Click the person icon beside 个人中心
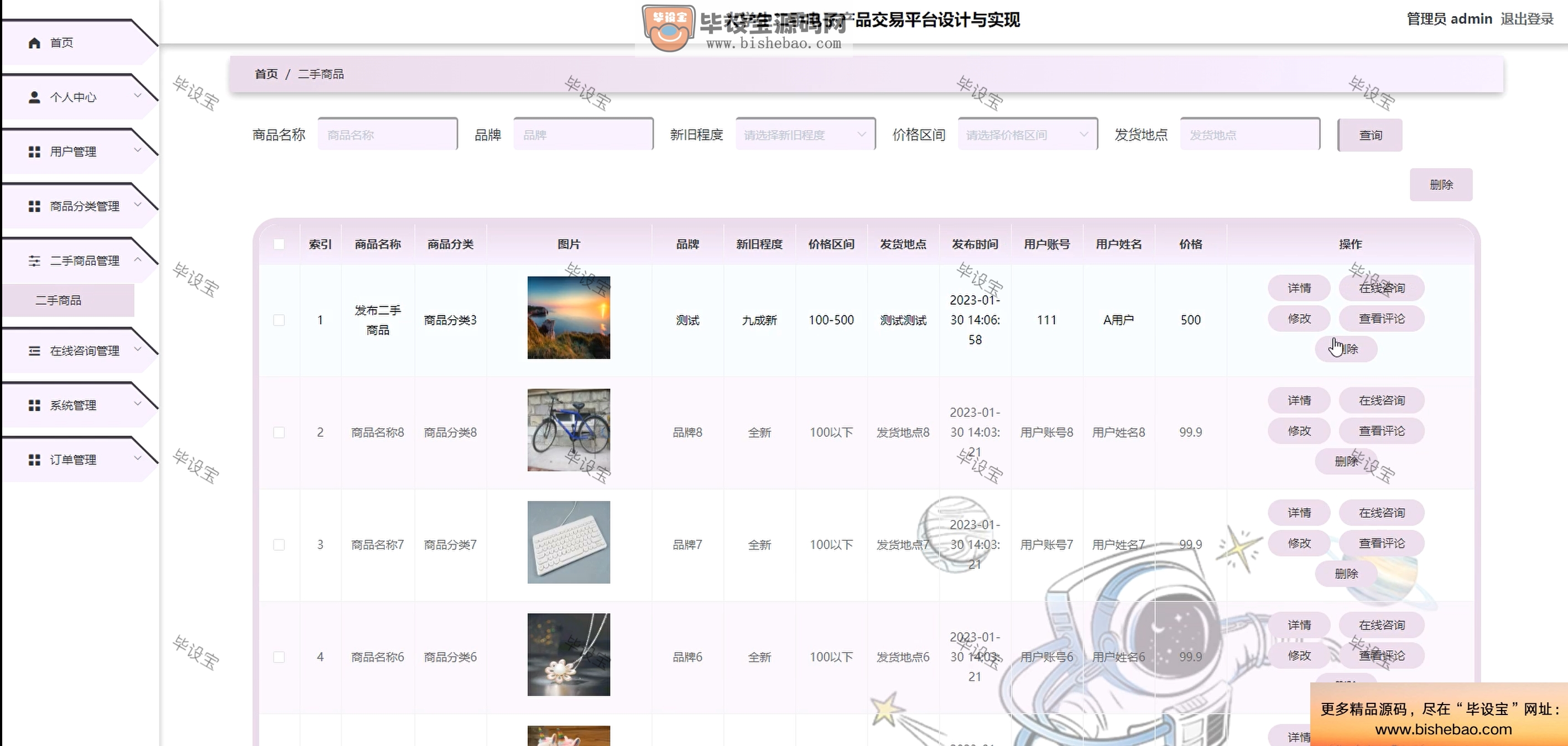 (x=35, y=97)
